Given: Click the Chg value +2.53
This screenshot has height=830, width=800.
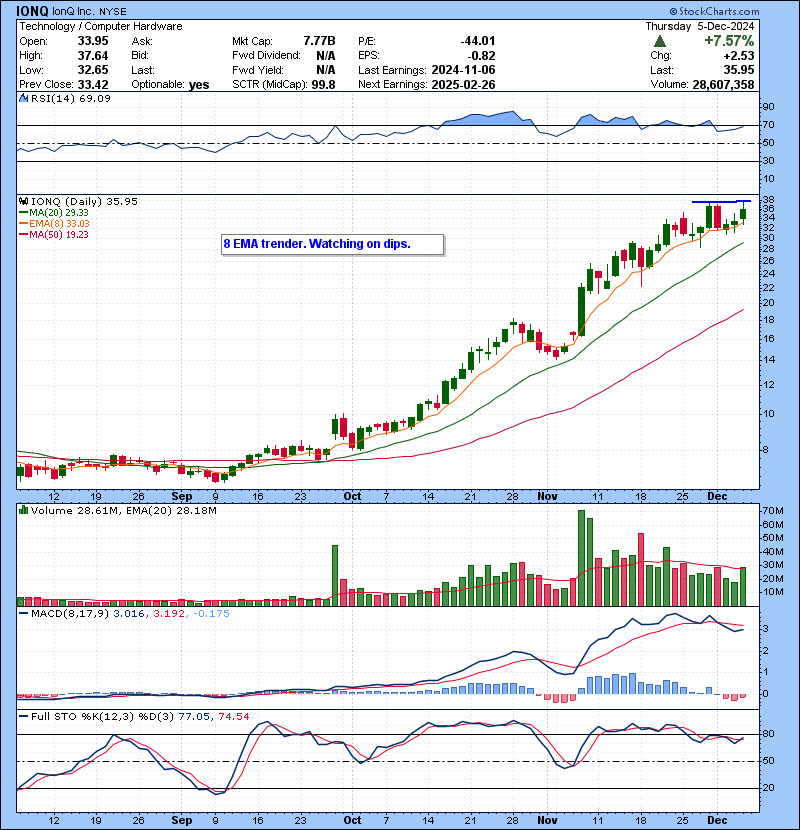Looking at the screenshot, I should [x=739, y=56].
